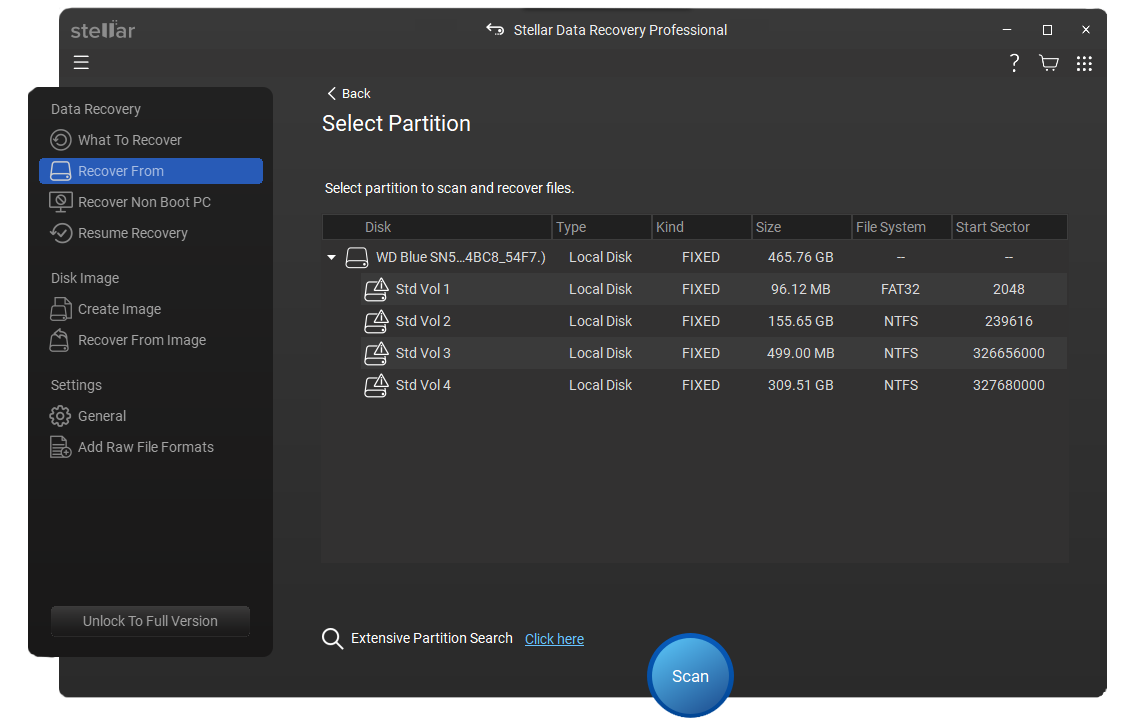Click the back arrow icon in title bar

(495, 29)
